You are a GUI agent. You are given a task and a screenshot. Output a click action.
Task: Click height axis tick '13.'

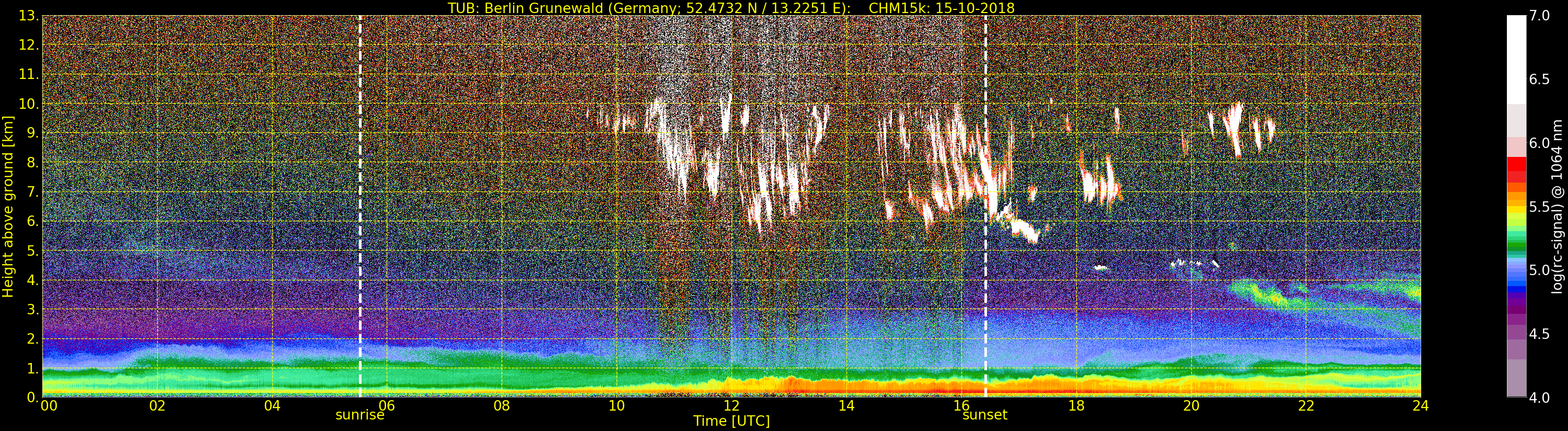click(x=29, y=16)
